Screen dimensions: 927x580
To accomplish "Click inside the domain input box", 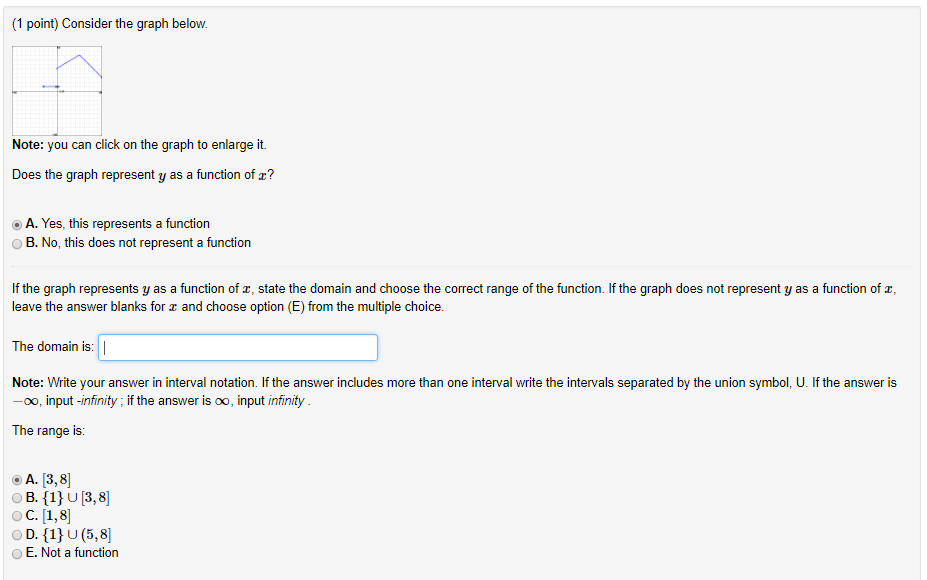I will (x=237, y=347).
